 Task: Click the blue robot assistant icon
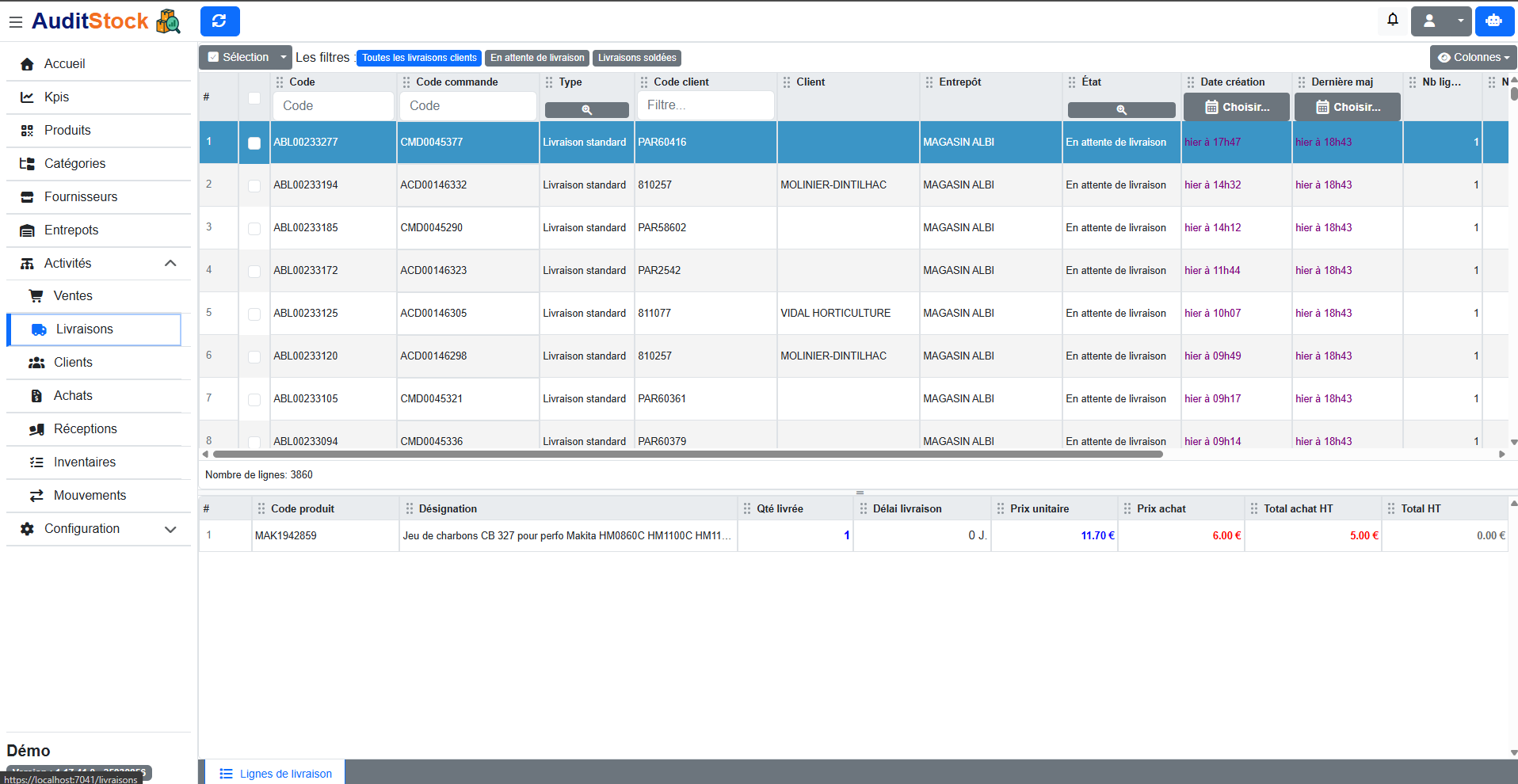coord(1493,21)
